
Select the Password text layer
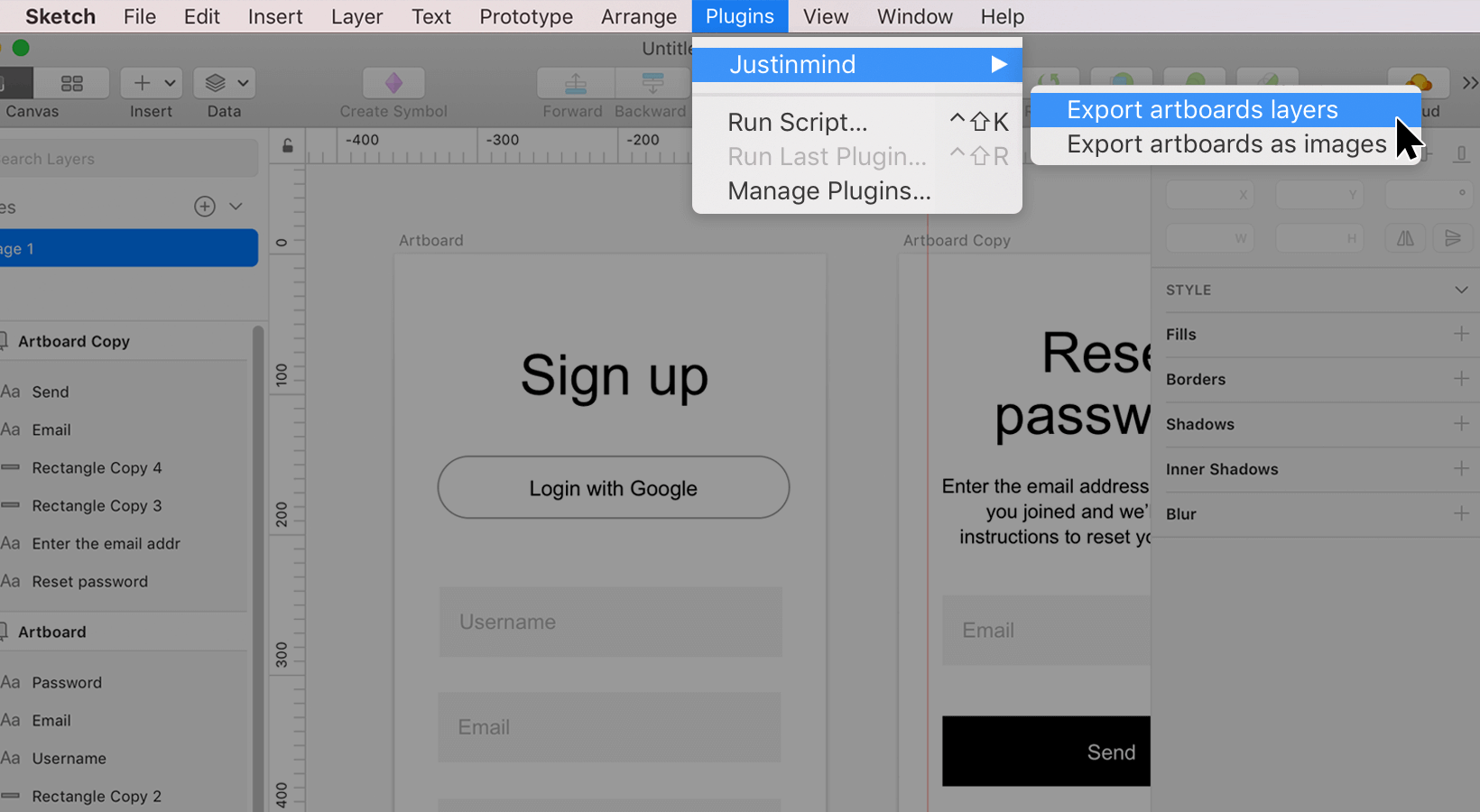(125, 682)
